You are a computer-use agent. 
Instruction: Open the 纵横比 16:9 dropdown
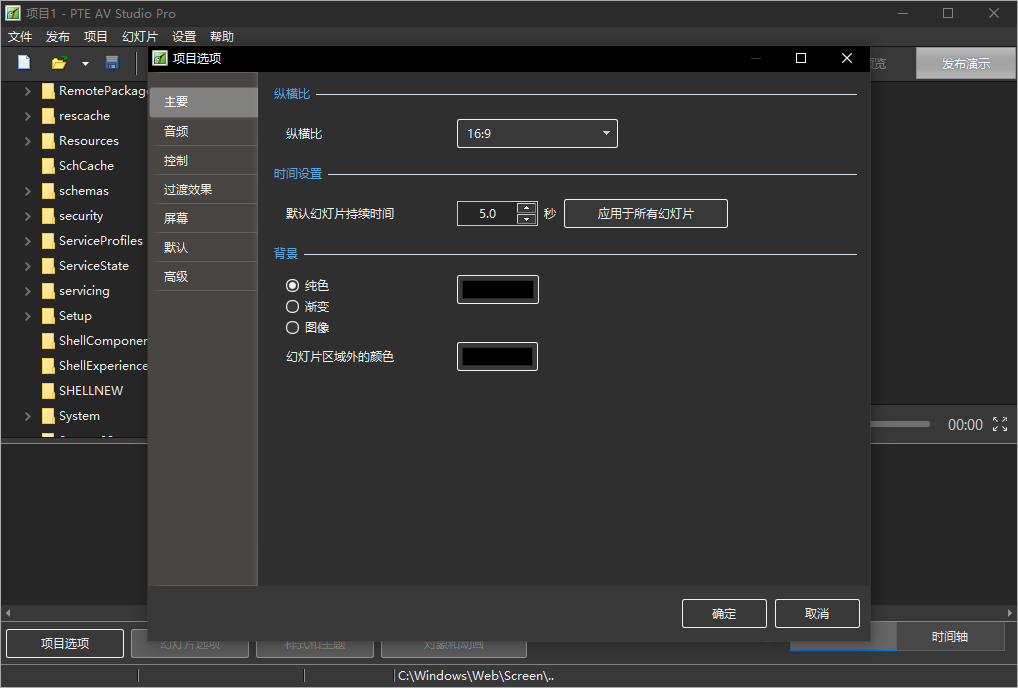pyautogui.click(x=606, y=133)
